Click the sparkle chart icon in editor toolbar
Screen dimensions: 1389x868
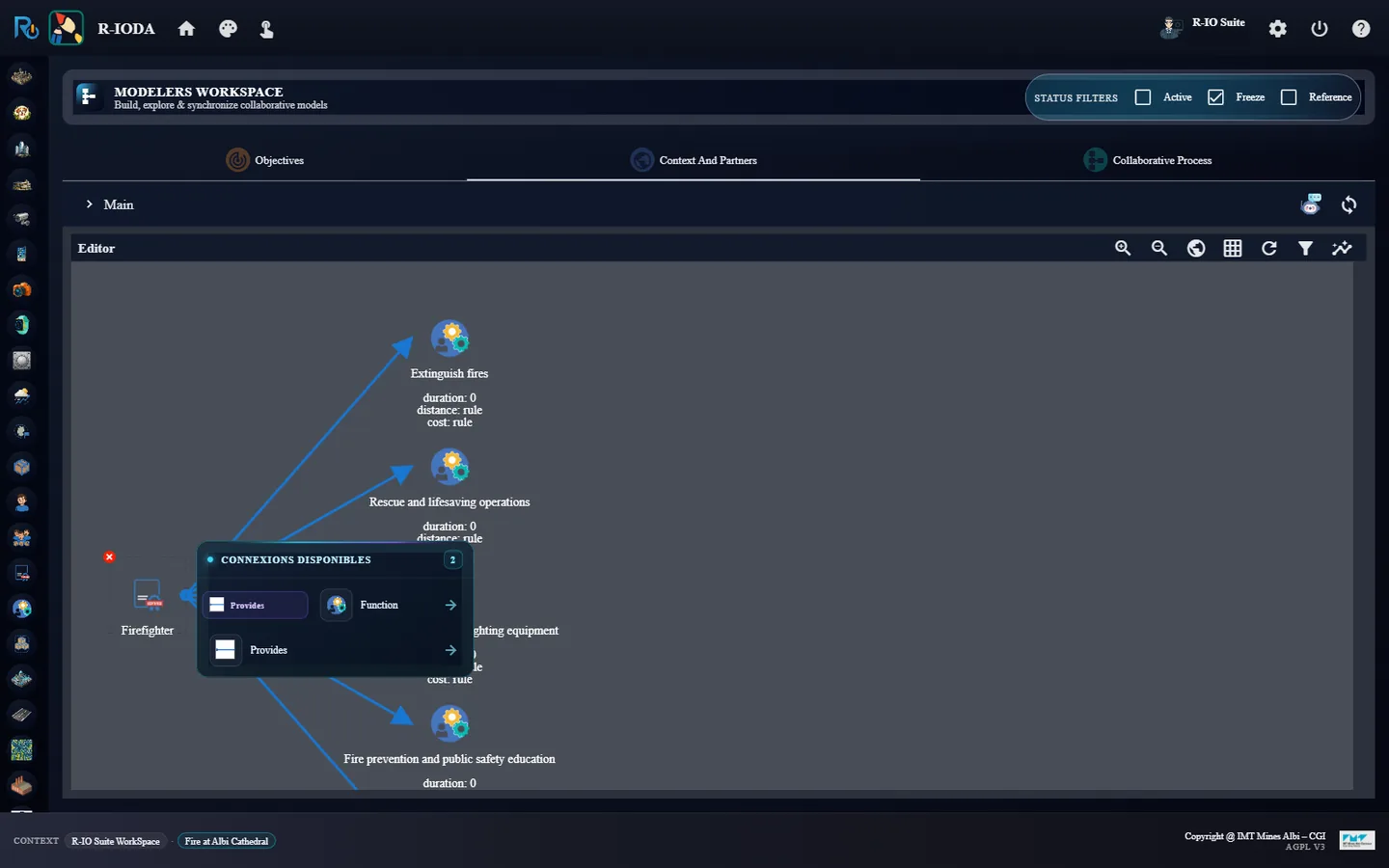click(1342, 248)
